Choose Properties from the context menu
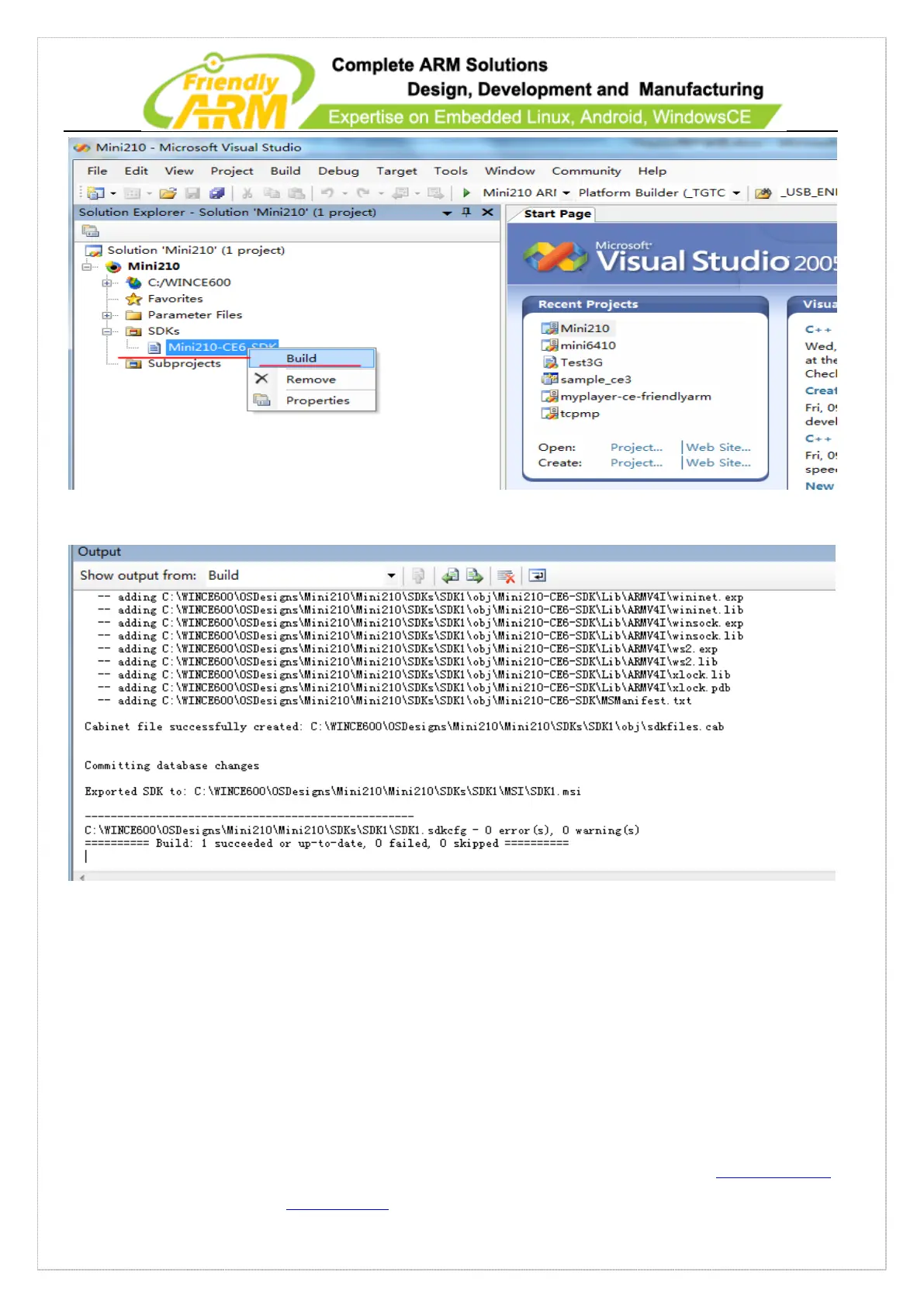The width and height of the screenshot is (924, 1307). (x=312, y=400)
